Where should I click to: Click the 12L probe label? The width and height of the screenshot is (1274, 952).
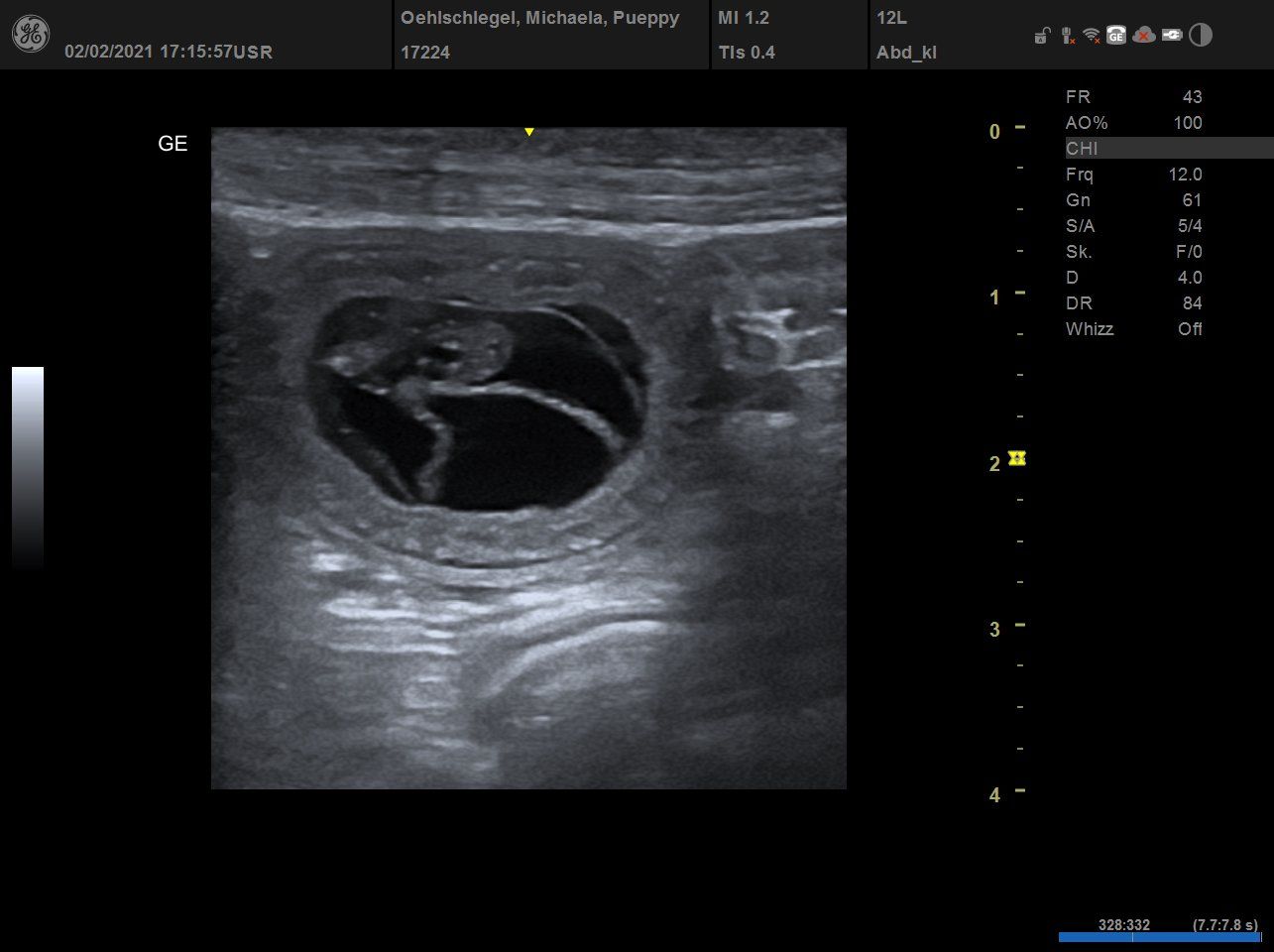tap(892, 18)
